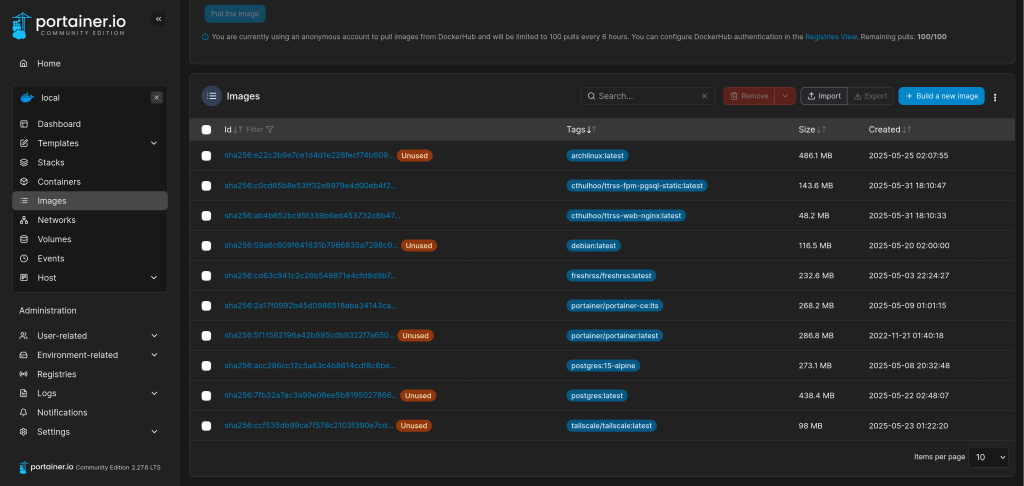The height and width of the screenshot is (486, 1024).
Task: Open the Items per page dropdown
Action: 991,457
